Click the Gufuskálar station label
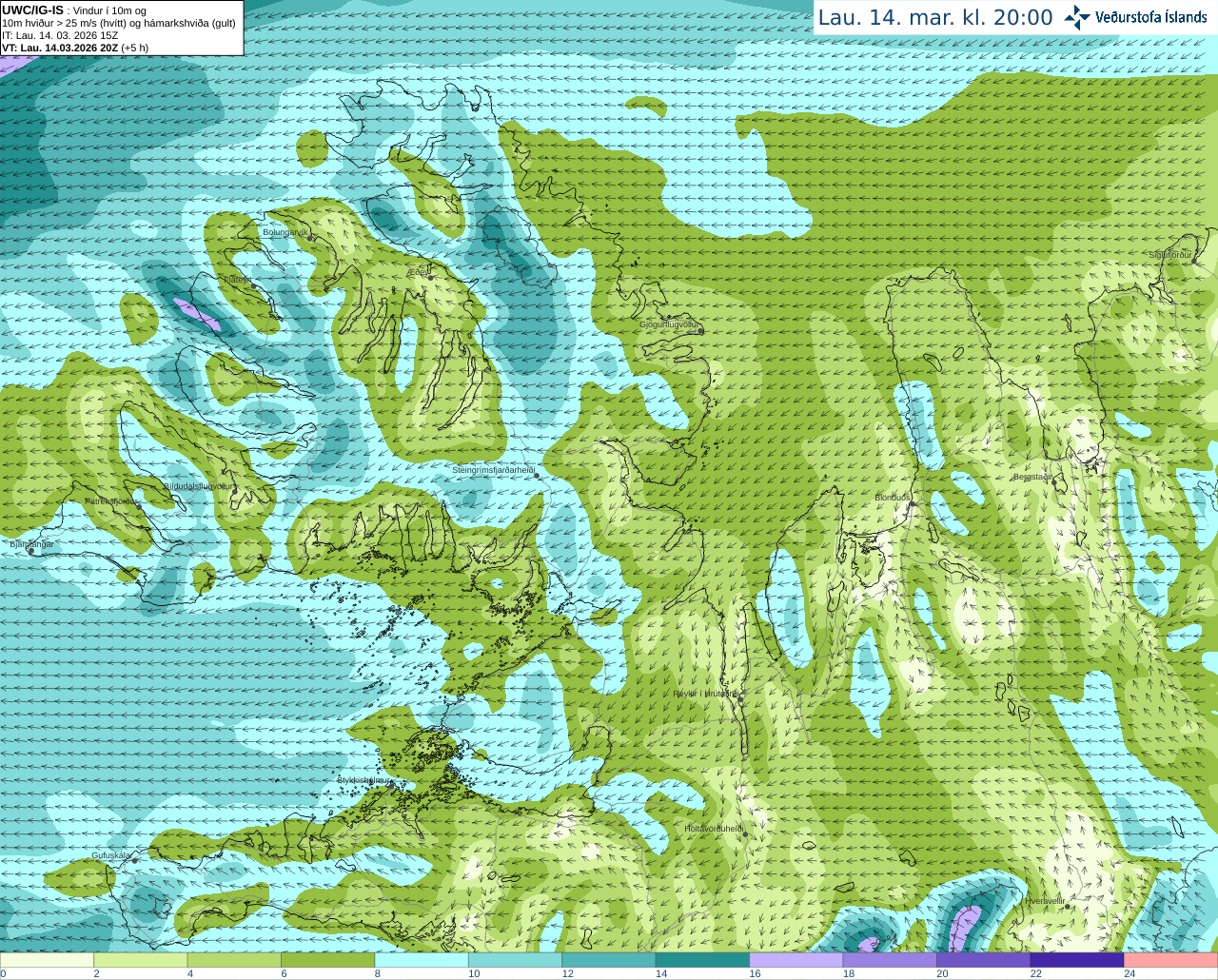This screenshot has height=980, width=1218. pyautogui.click(x=110, y=855)
